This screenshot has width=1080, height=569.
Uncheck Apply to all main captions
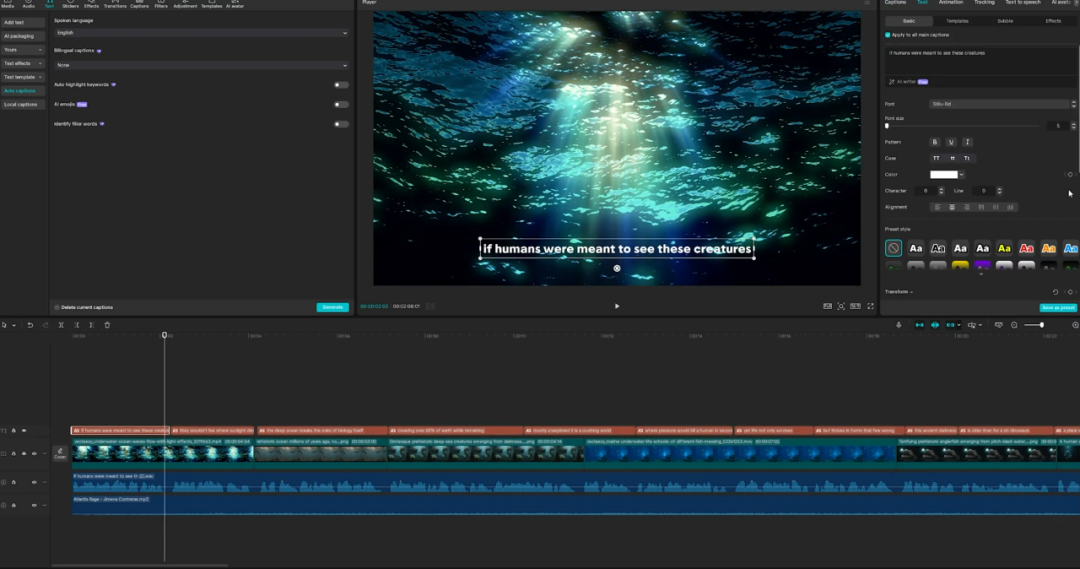tap(887, 35)
